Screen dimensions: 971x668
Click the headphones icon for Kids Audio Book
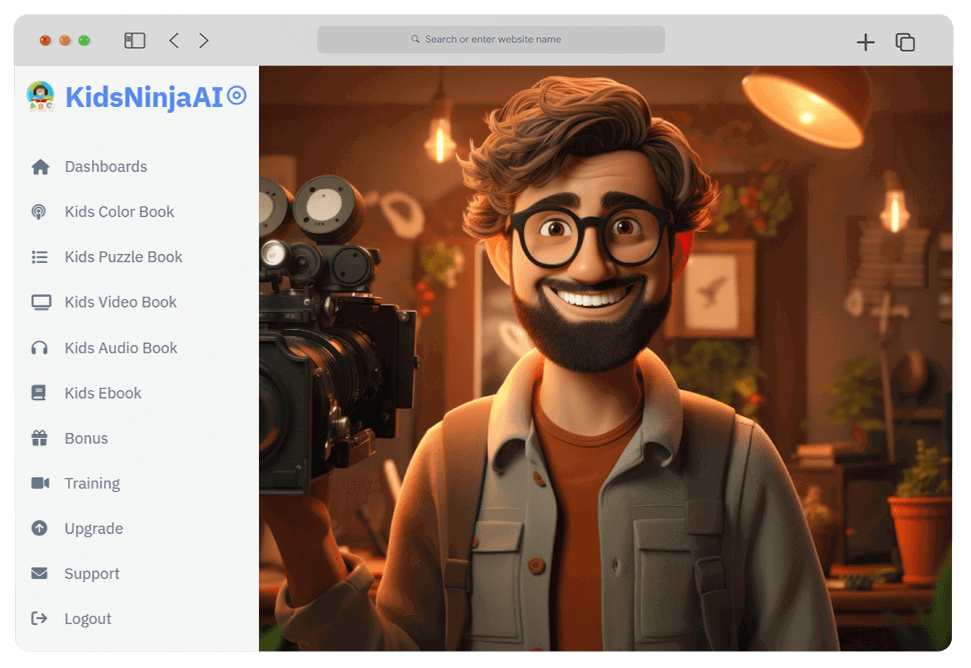tap(39, 348)
